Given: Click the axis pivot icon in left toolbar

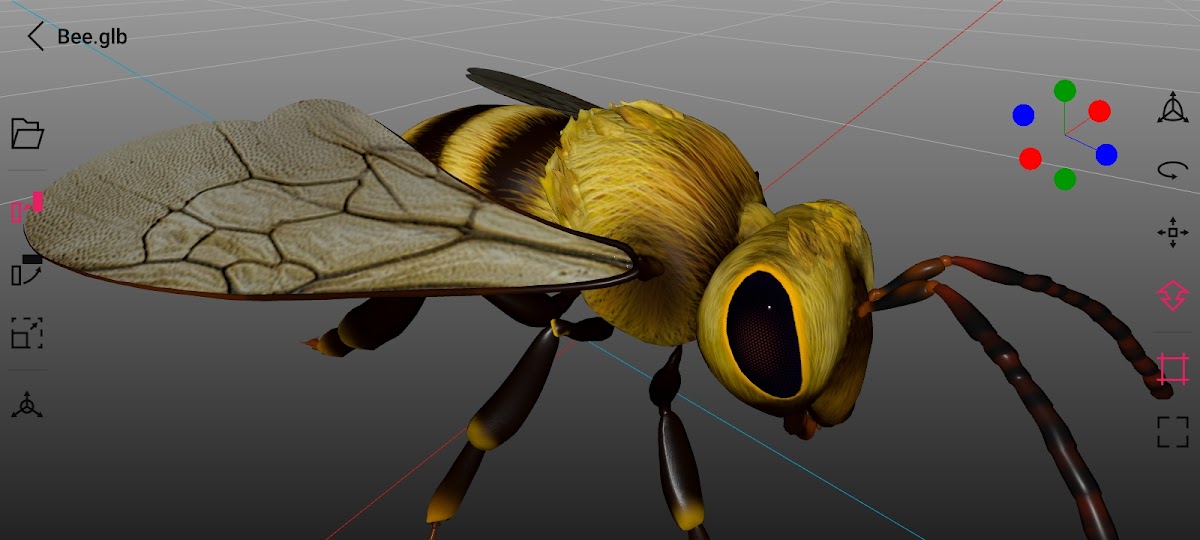Looking at the screenshot, I should click(x=27, y=405).
